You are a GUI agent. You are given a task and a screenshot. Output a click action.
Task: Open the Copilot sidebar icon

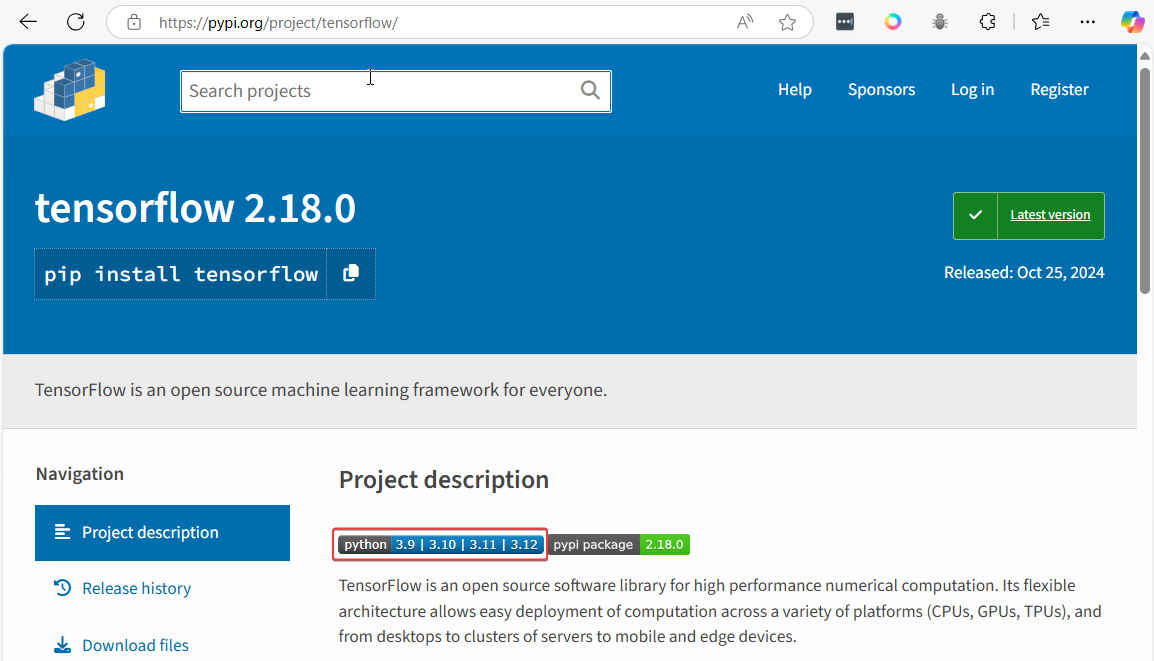(x=1133, y=22)
